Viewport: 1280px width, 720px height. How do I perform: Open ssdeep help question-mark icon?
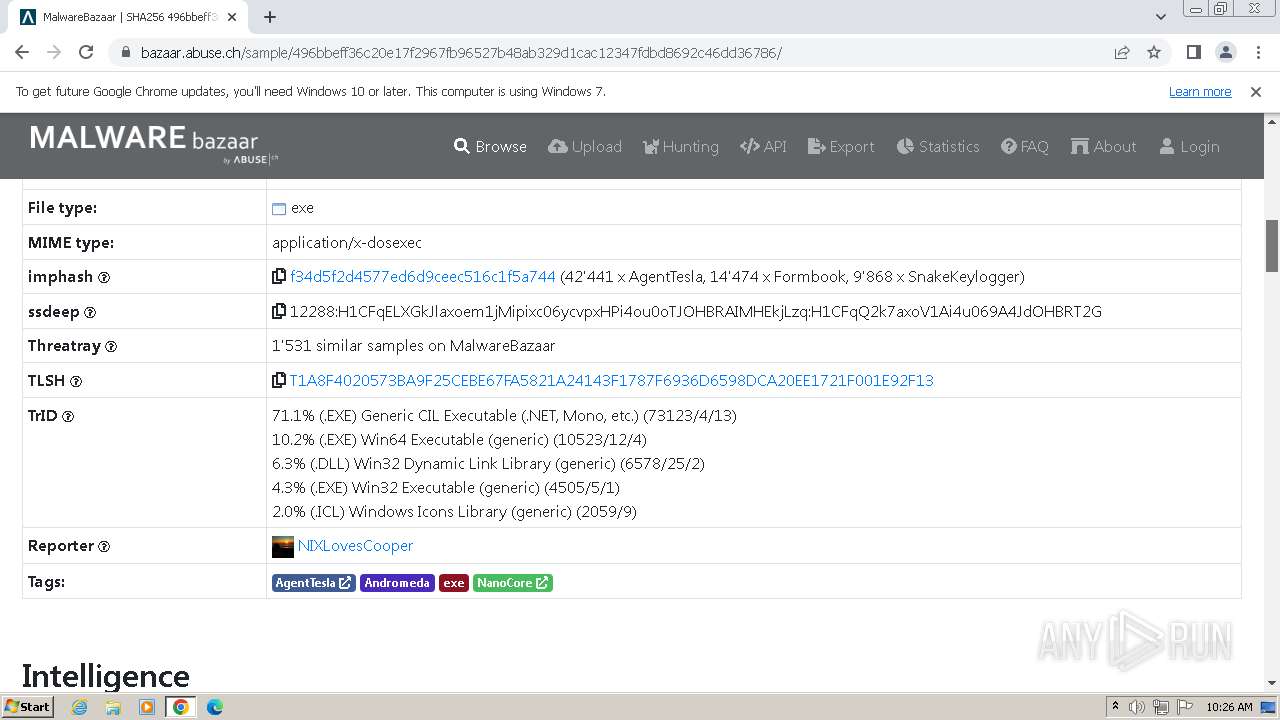coord(90,312)
